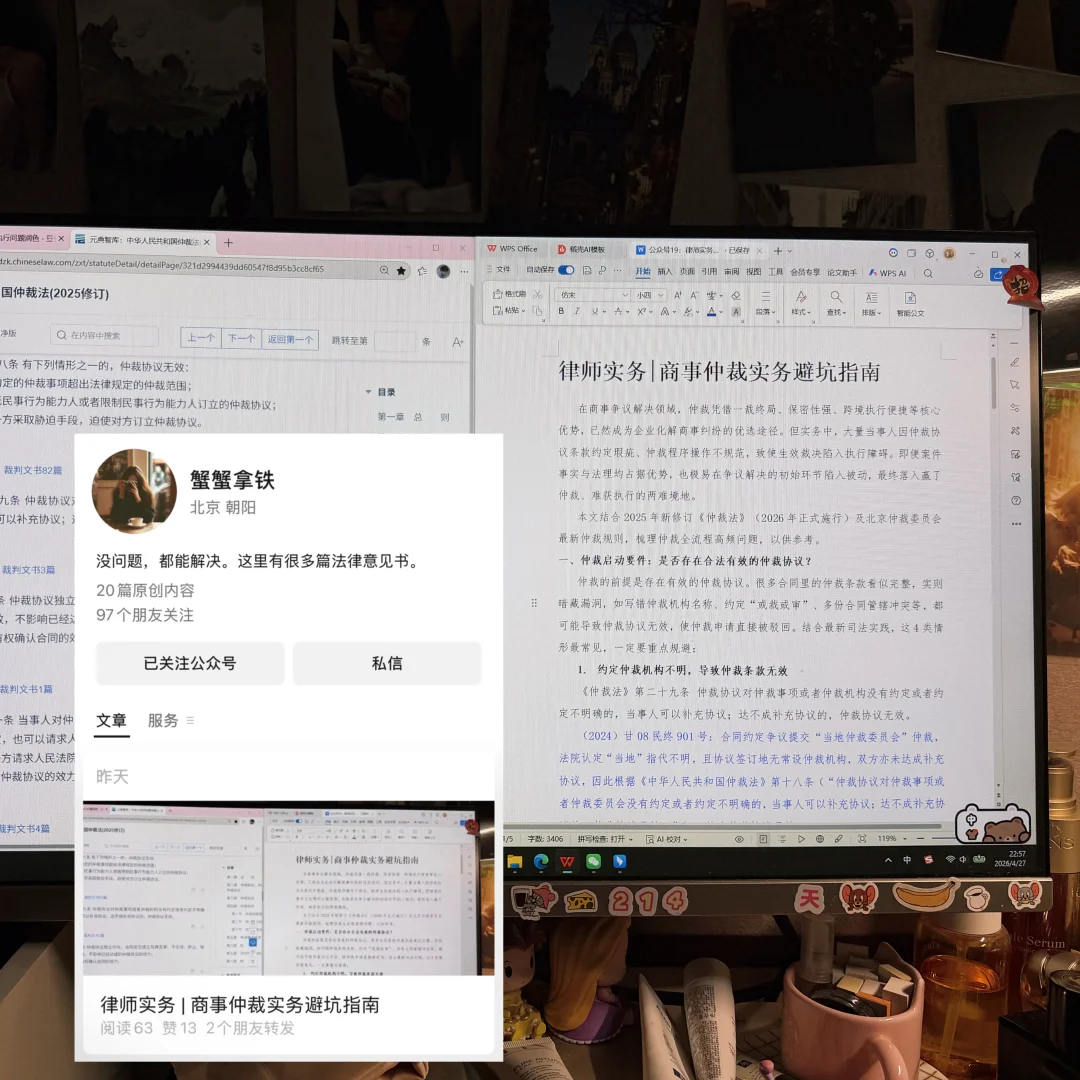Open Microsoft Edge from the taskbar
The image size is (1080, 1080).
point(541,861)
